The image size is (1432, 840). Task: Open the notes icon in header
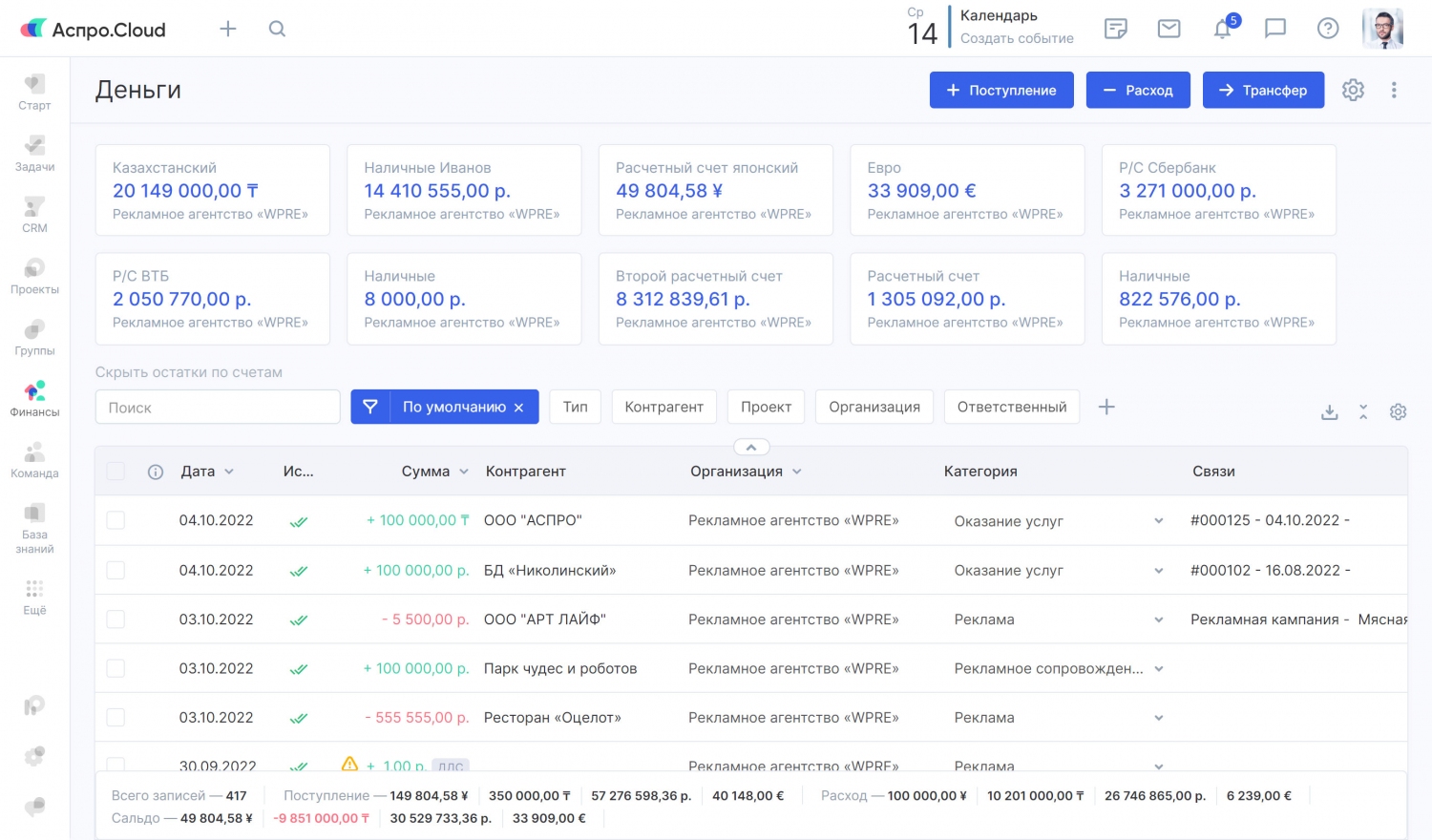coord(1115,29)
